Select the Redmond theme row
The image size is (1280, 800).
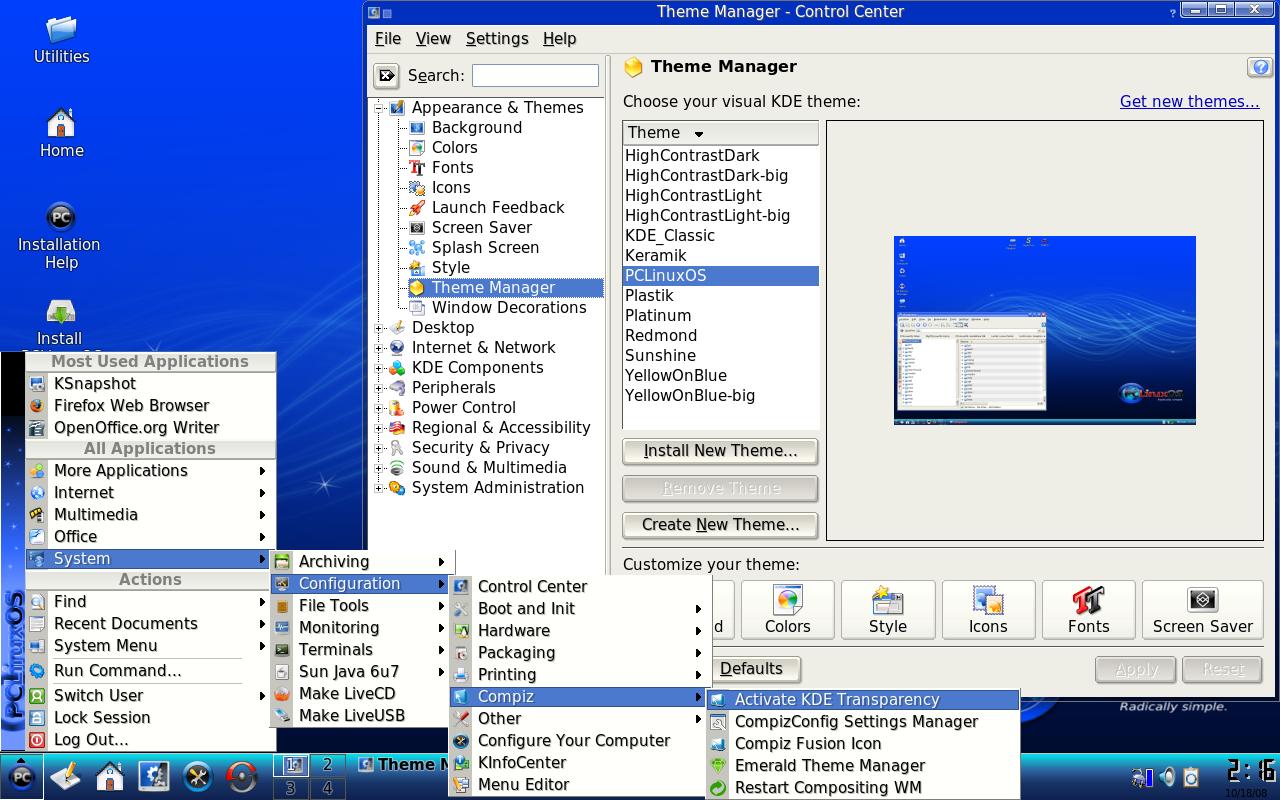(x=720, y=336)
